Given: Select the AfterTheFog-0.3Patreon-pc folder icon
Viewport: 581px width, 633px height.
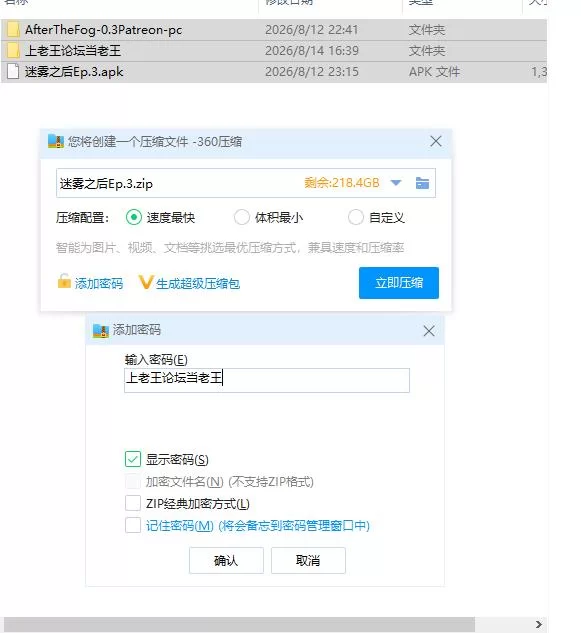Looking at the screenshot, I should point(13,29).
